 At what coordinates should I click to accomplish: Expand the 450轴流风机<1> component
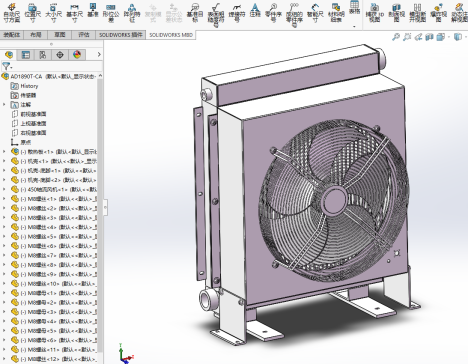click(x=4, y=189)
